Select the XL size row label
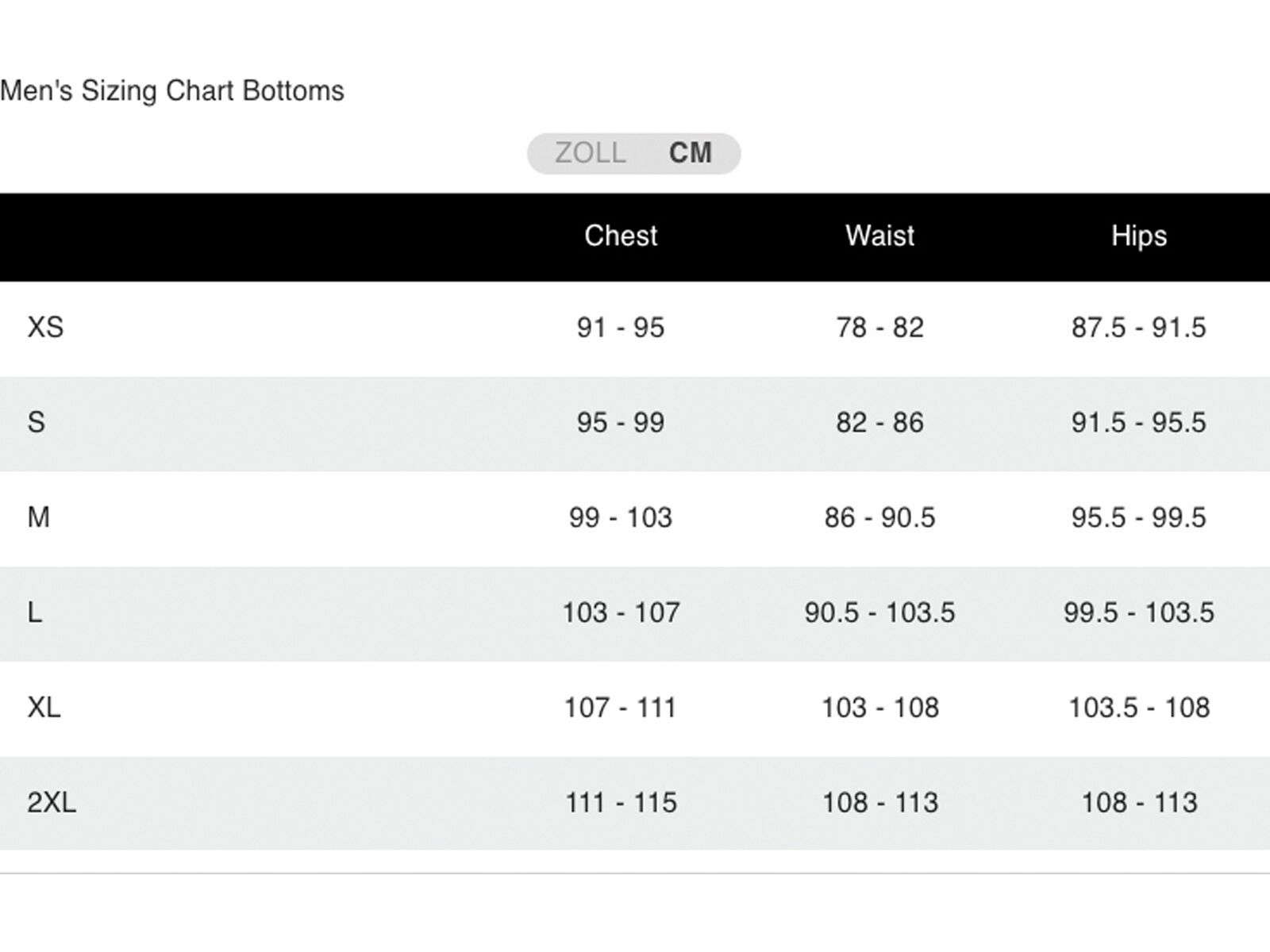This screenshot has width=1270, height=952. 44,707
